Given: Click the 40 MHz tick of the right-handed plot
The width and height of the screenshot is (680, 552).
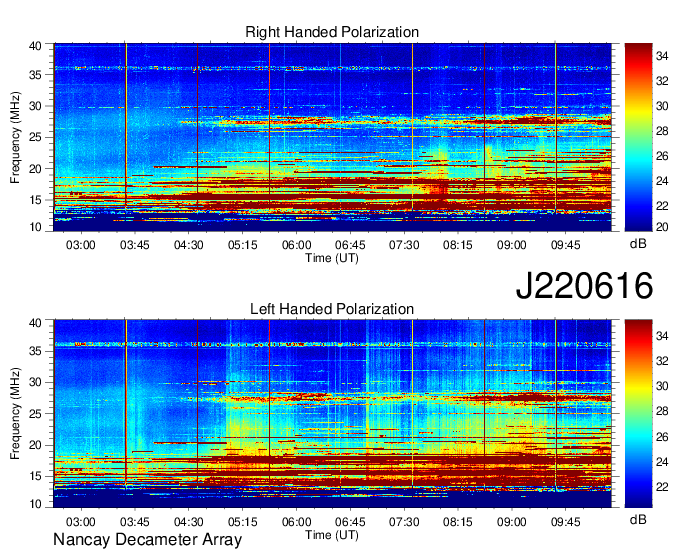Looking at the screenshot, I should click(35, 46).
